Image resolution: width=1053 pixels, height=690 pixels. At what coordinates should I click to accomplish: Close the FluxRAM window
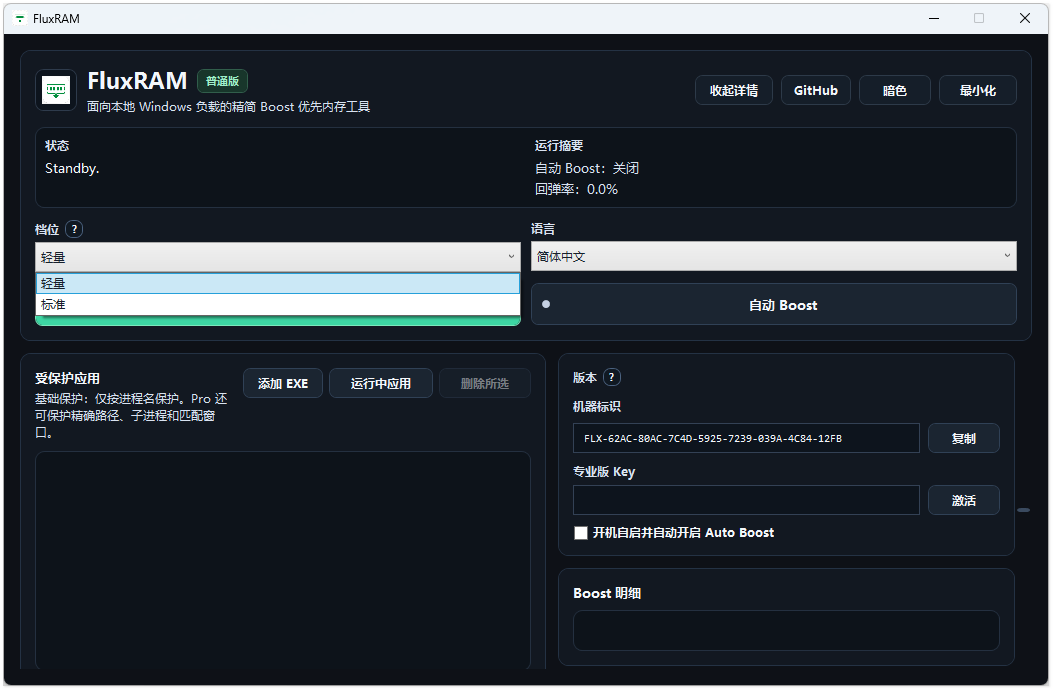[x=1025, y=18]
